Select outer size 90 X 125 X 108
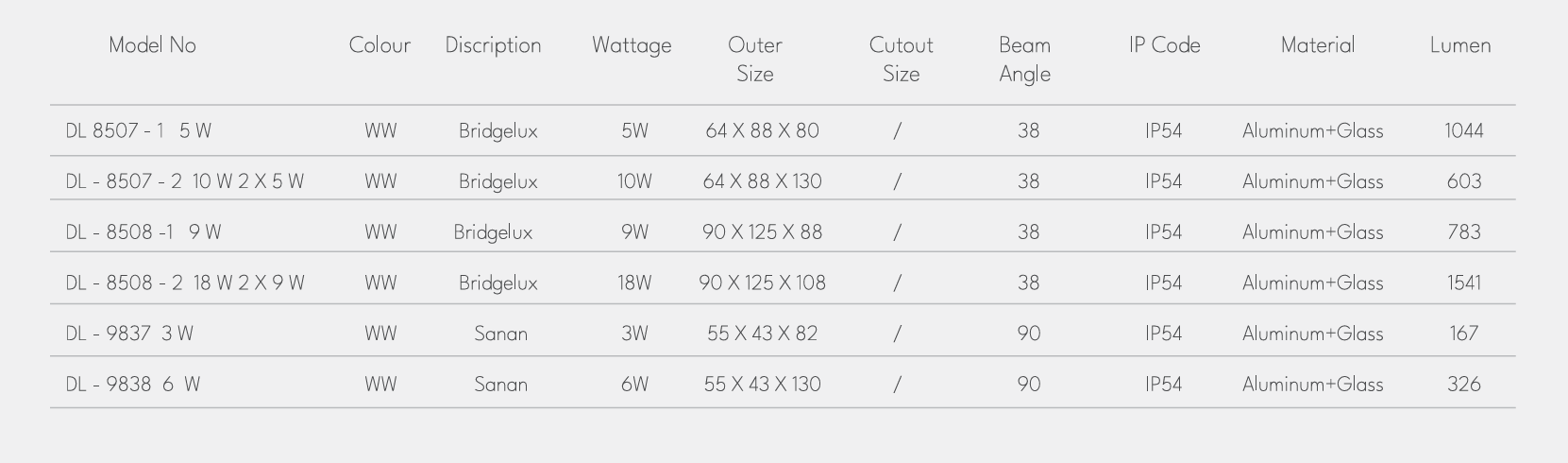The height and width of the screenshot is (463, 1568). (763, 283)
